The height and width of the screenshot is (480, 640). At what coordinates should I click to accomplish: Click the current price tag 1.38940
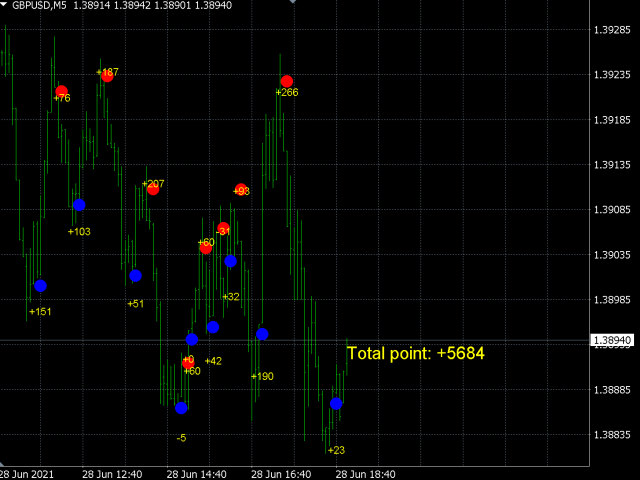(612, 340)
